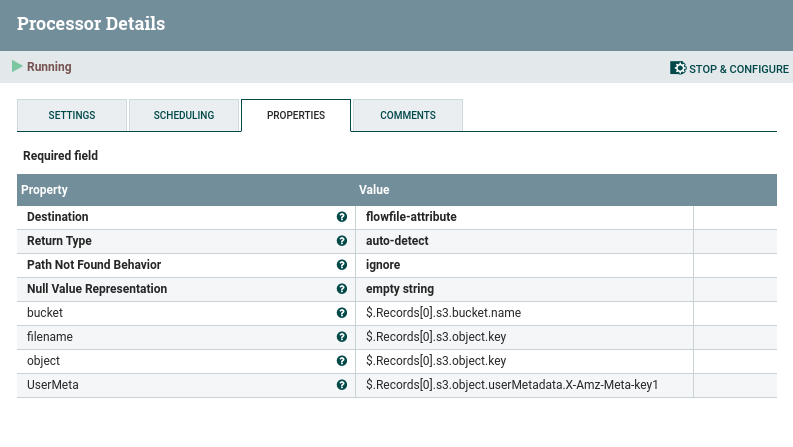793x447 pixels.
Task: Select the Properties tab
Action: [296, 115]
